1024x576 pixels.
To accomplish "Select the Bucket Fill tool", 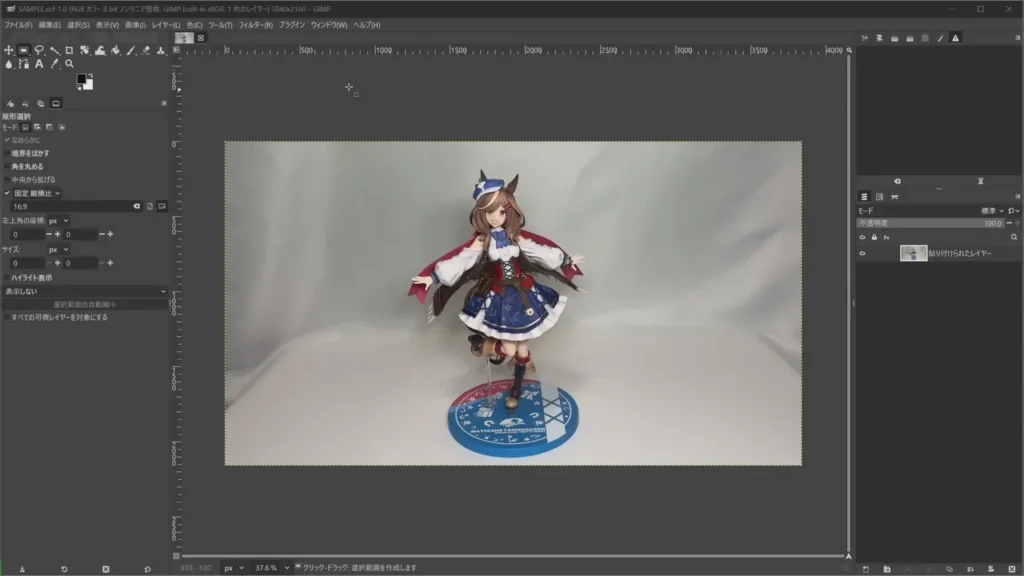I will [x=116, y=50].
